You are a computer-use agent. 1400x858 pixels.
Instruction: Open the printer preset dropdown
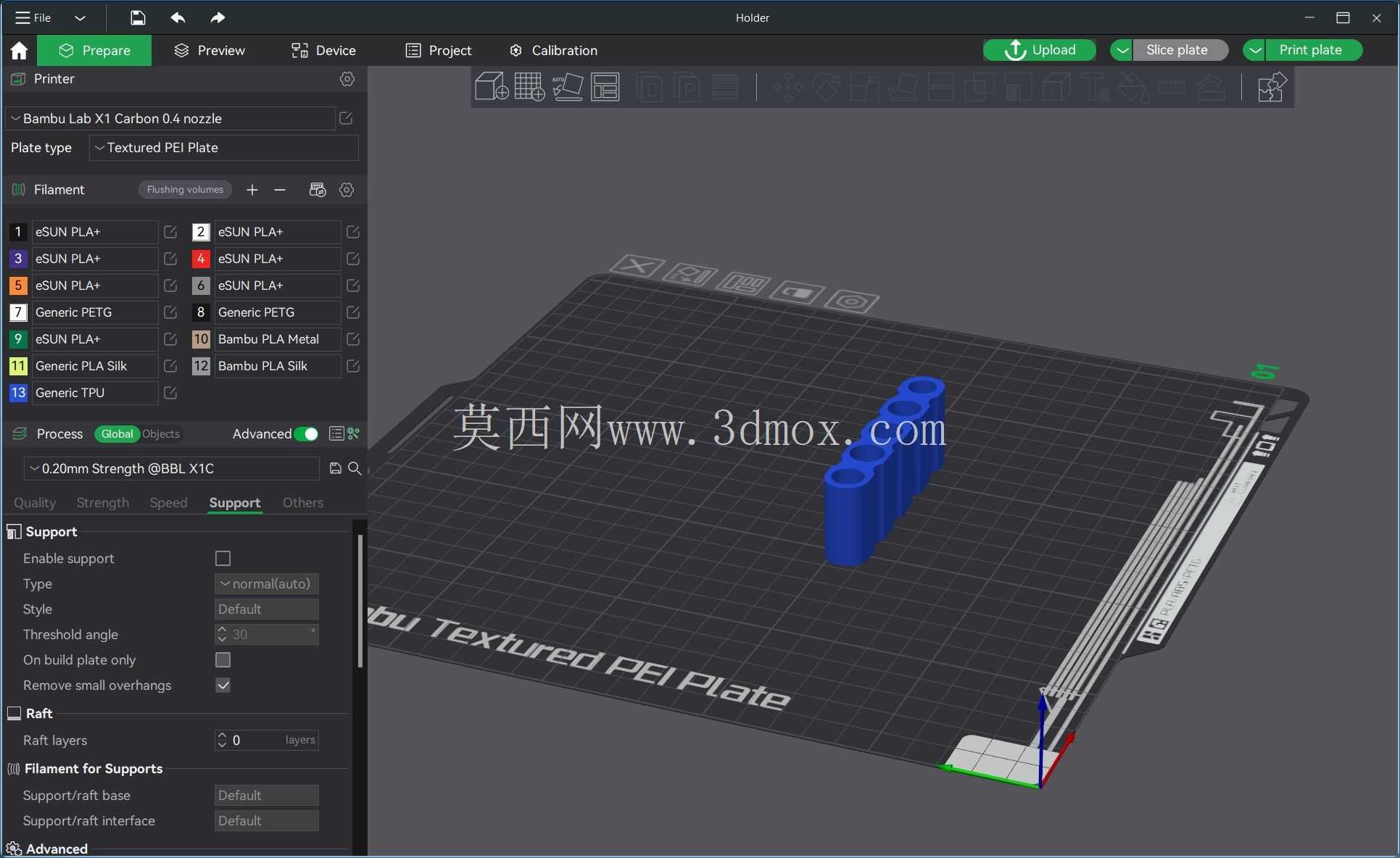[170, 118]
